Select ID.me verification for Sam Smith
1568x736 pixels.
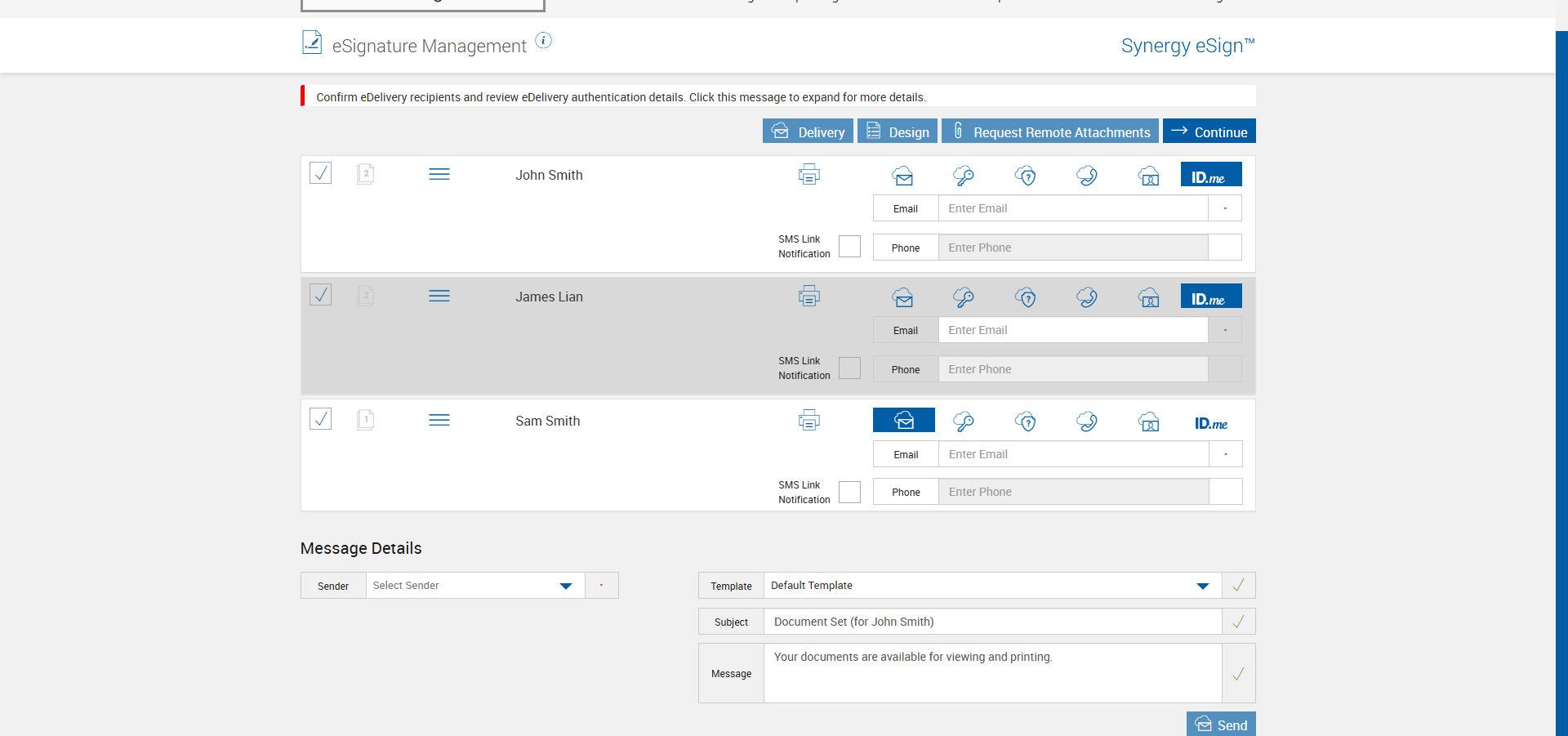(x=1210, y=423)
